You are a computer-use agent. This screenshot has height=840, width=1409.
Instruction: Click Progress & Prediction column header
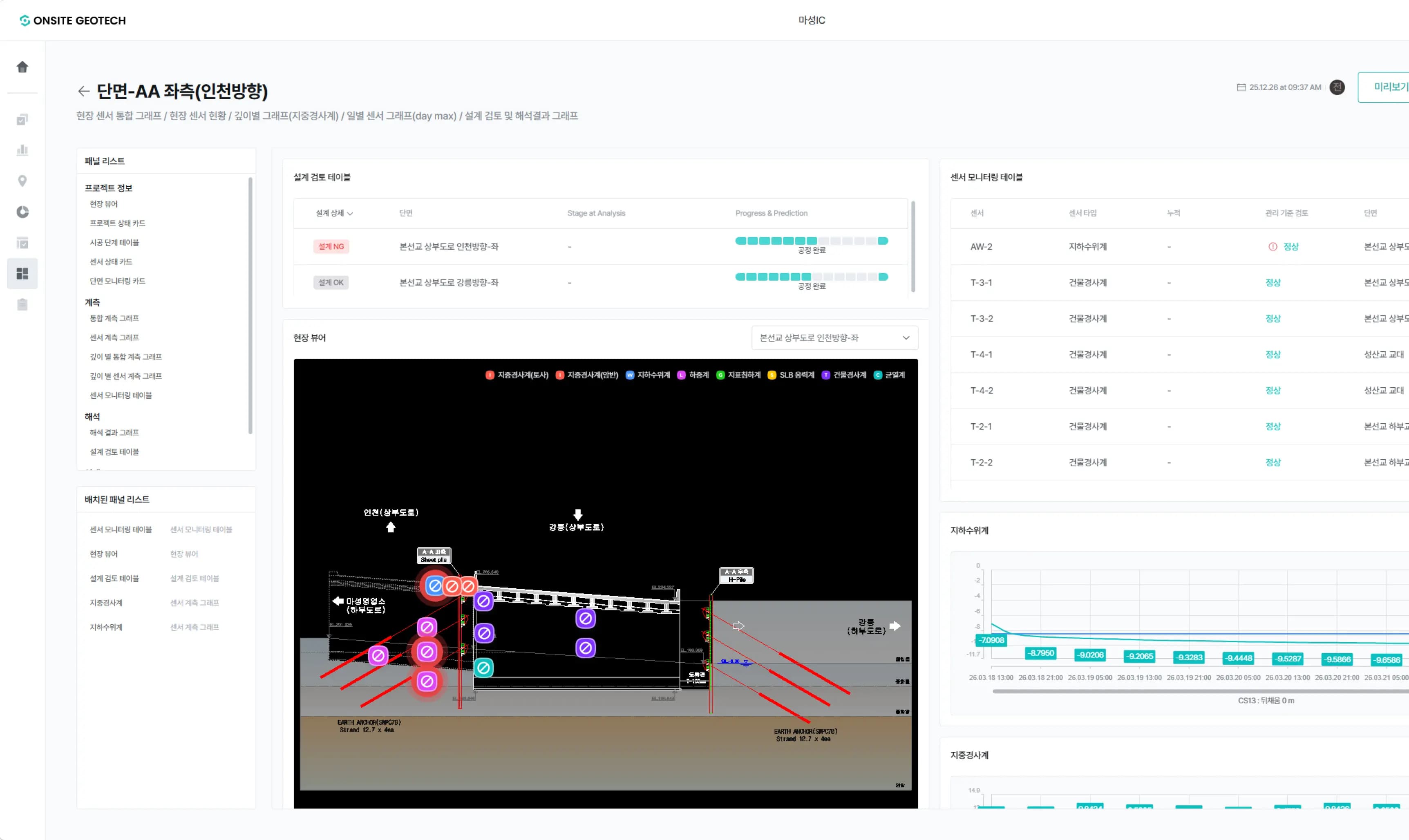point(771,213)
